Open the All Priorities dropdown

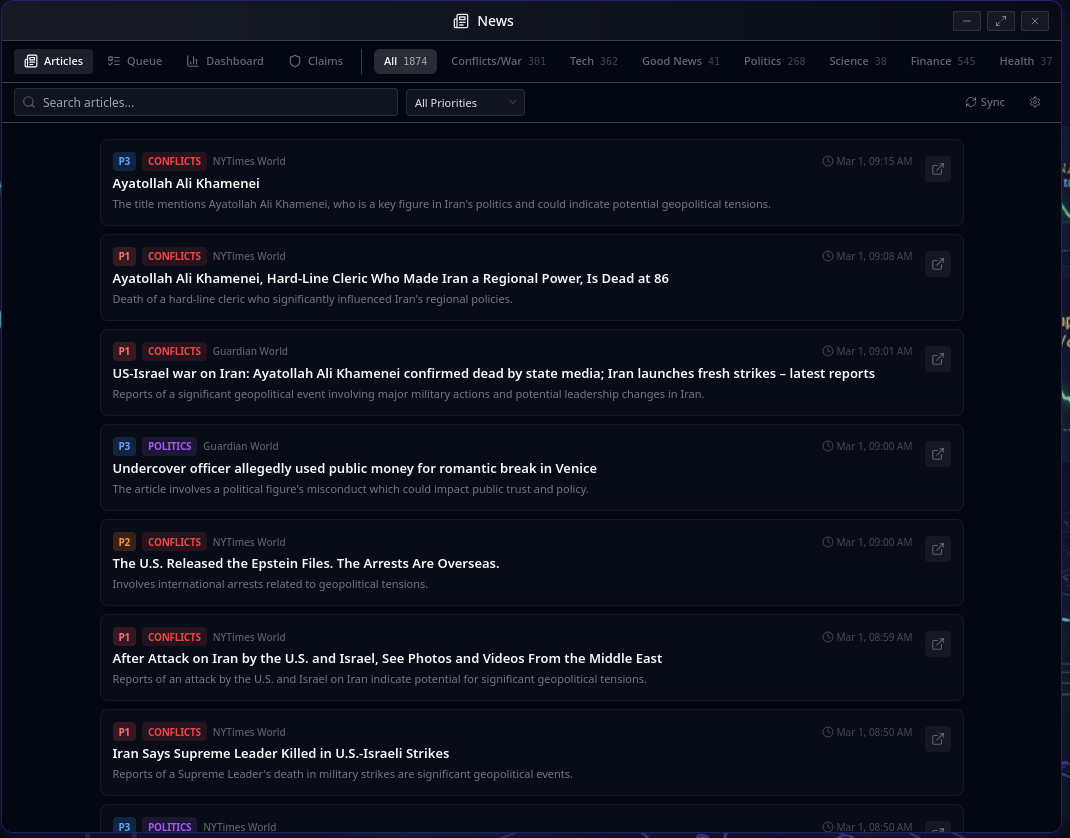coord(465,102)
